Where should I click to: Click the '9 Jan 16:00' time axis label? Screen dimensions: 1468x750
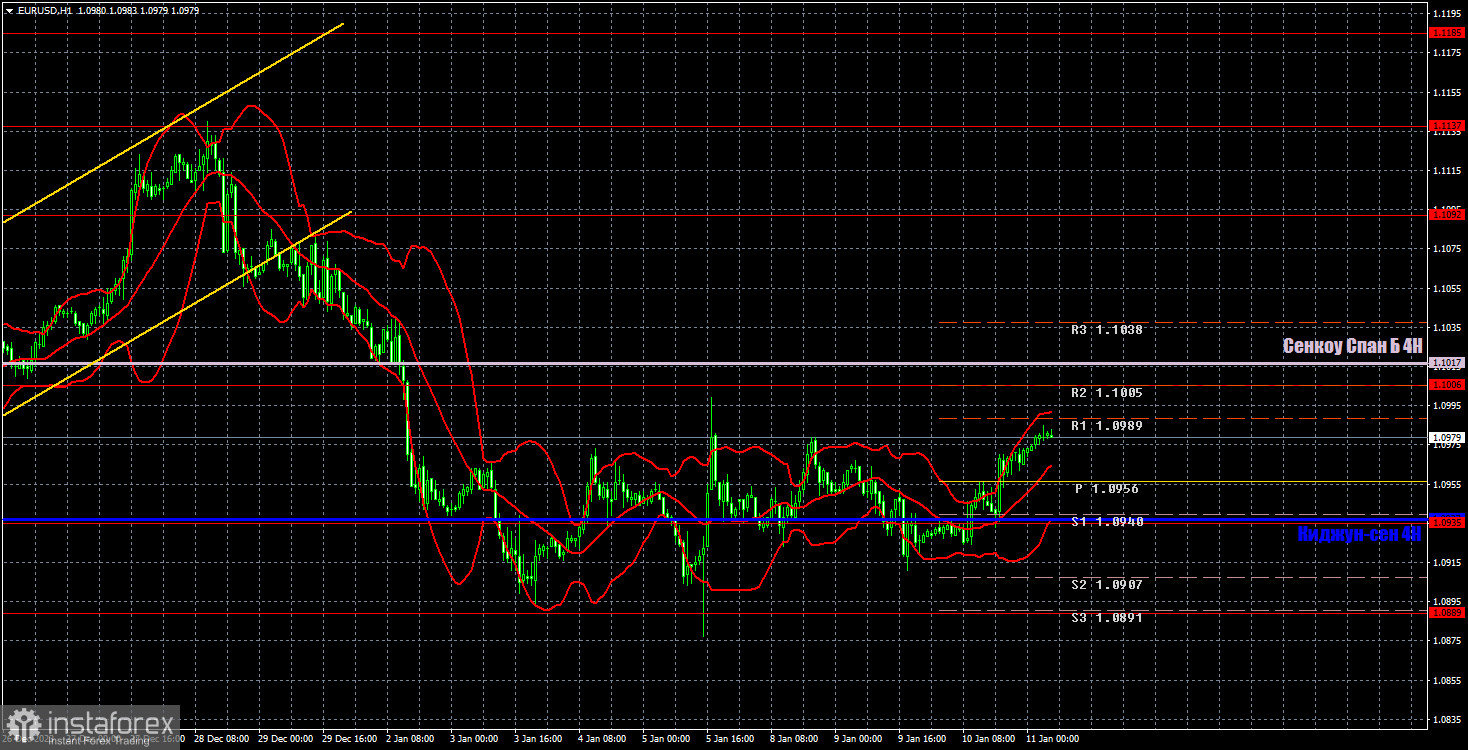[921, 739]
